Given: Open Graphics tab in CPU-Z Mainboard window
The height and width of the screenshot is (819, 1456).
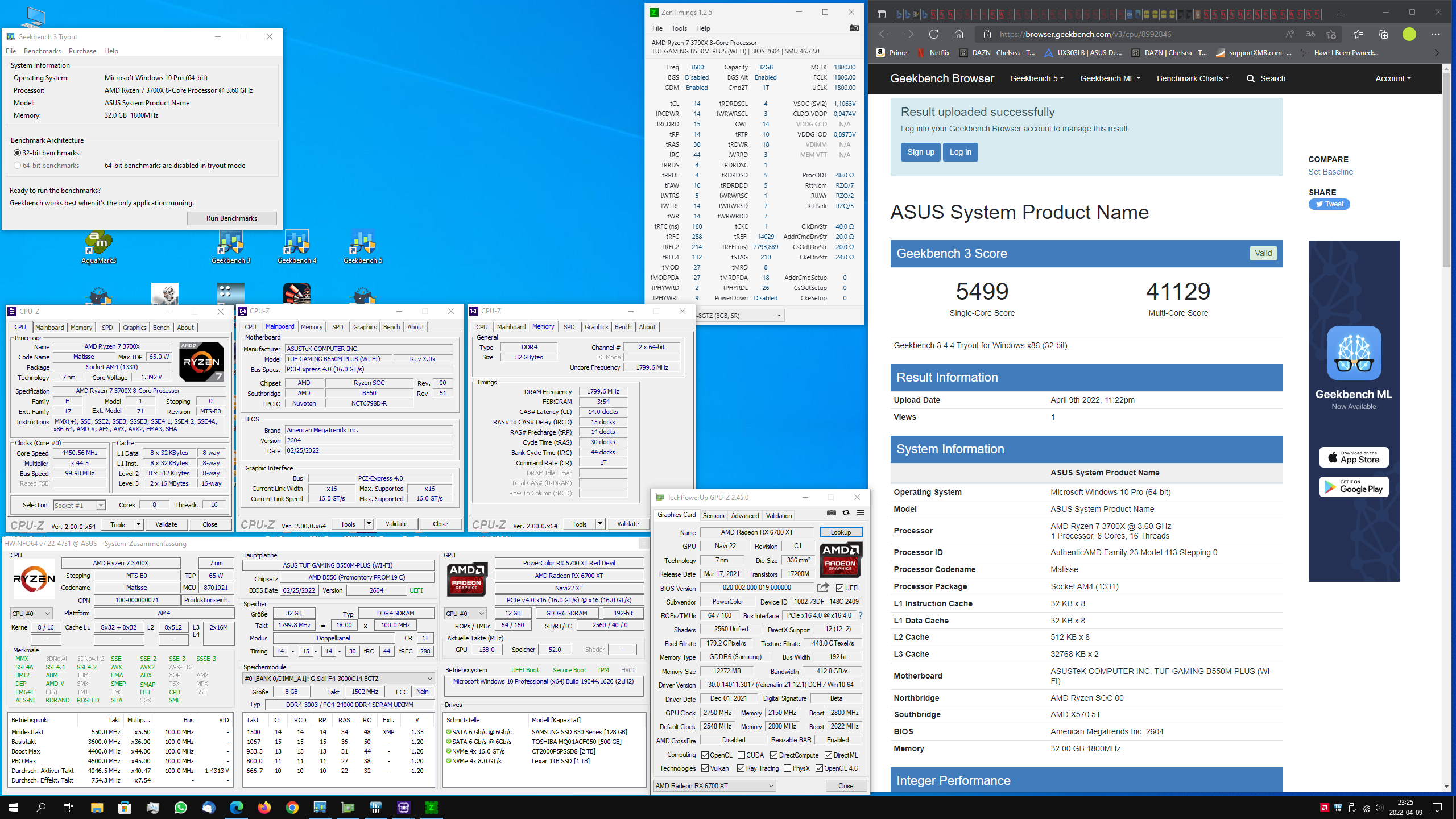Looking at the screenshot, I should 365,327.
